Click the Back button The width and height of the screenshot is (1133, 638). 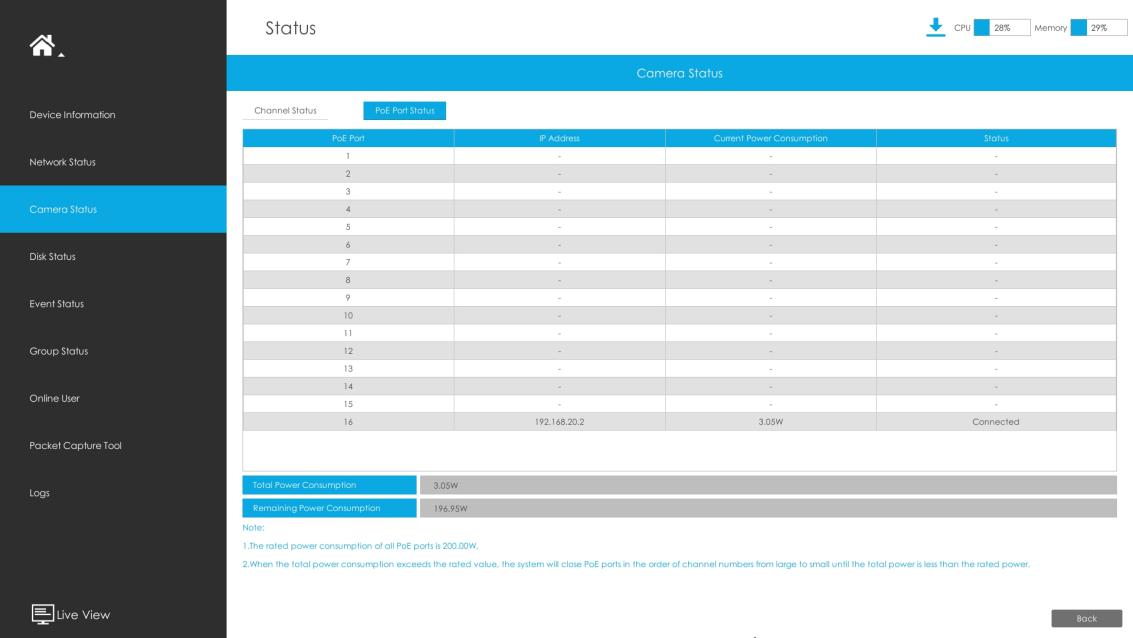tap(1086, 618)
